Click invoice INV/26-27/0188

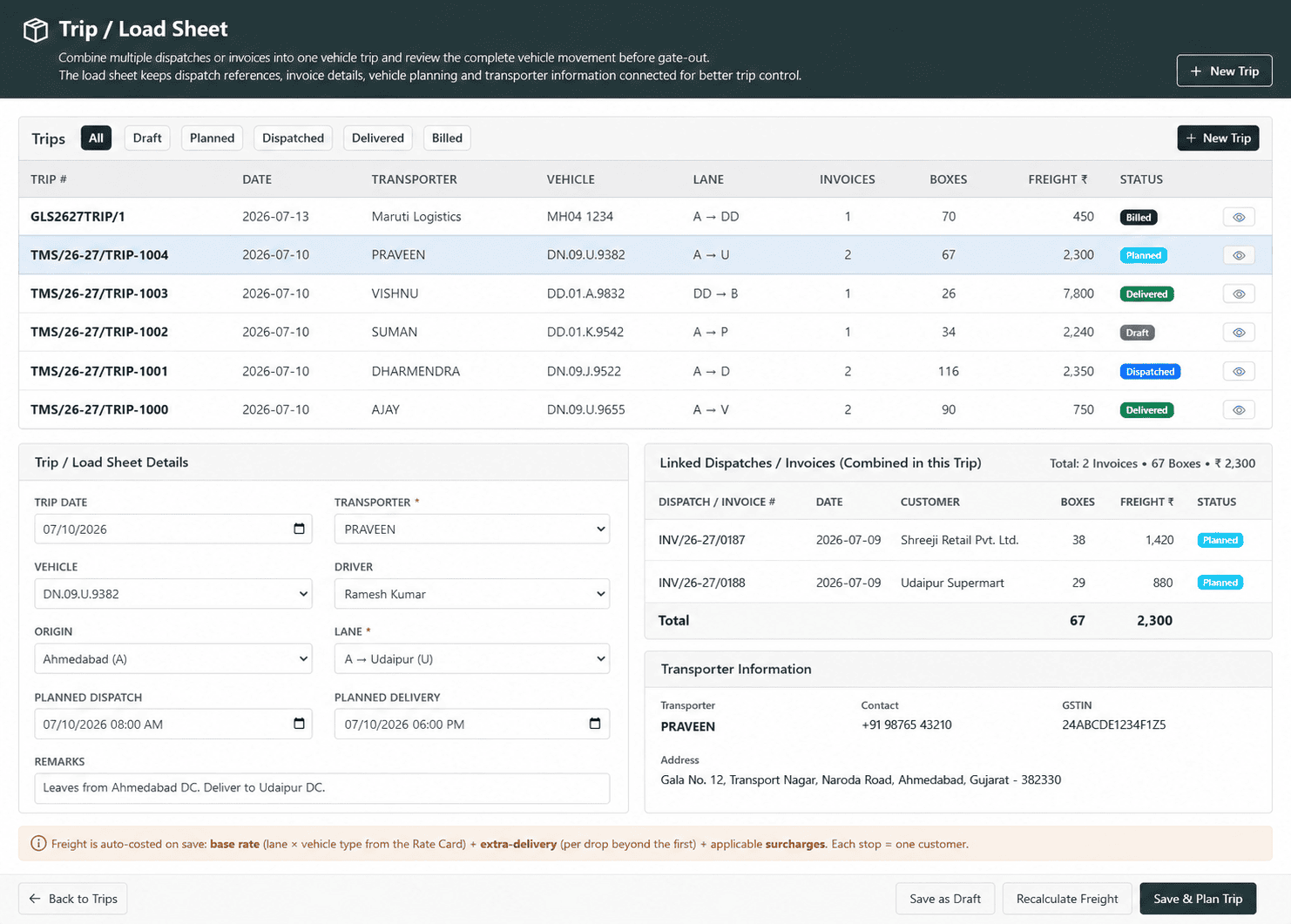[702, 583]
